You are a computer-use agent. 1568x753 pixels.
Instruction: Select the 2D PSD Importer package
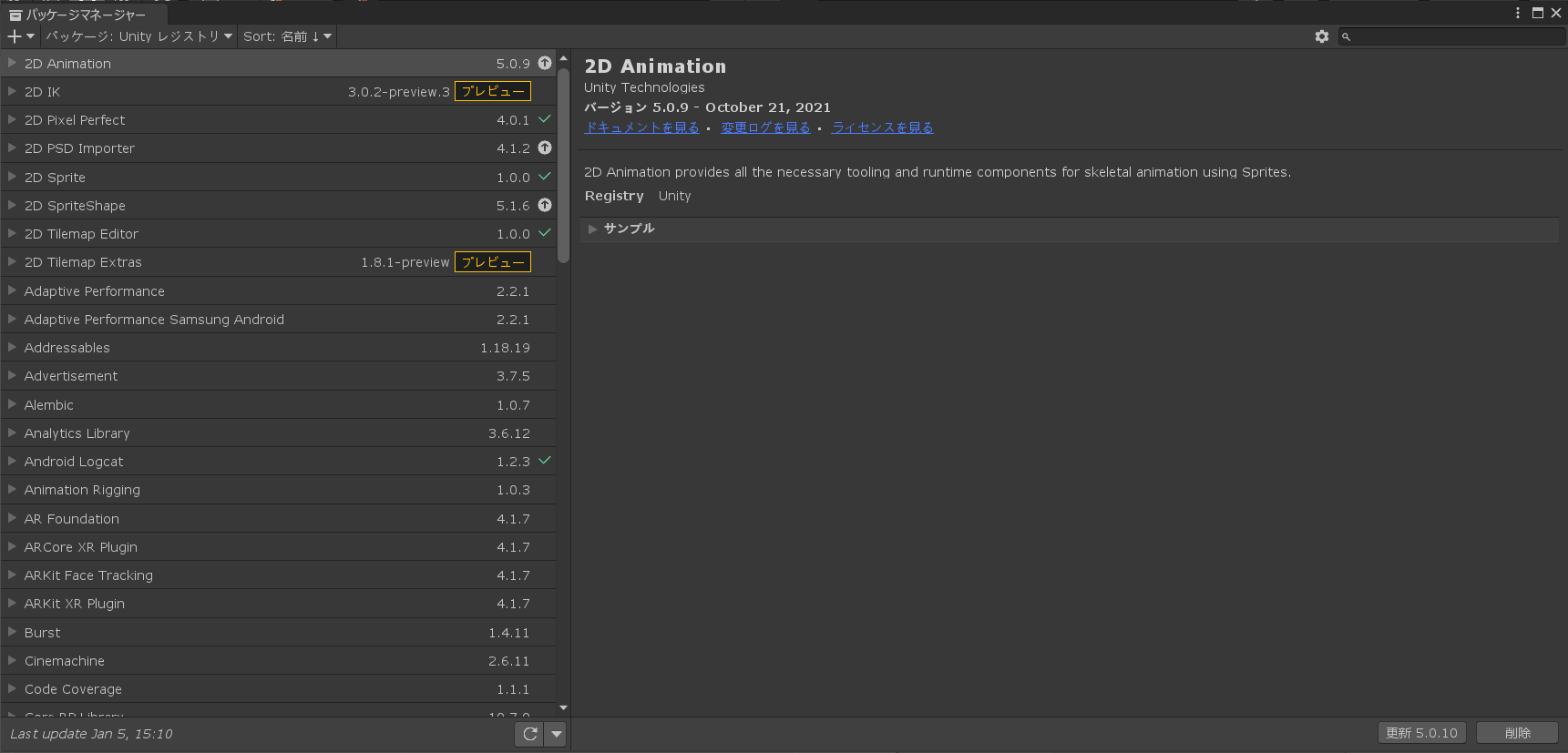click(278, 148)
